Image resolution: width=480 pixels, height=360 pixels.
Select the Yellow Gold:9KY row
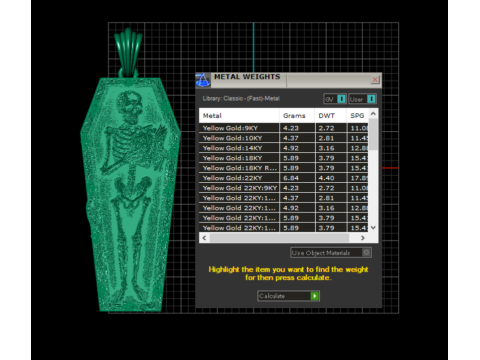[284, 128]
